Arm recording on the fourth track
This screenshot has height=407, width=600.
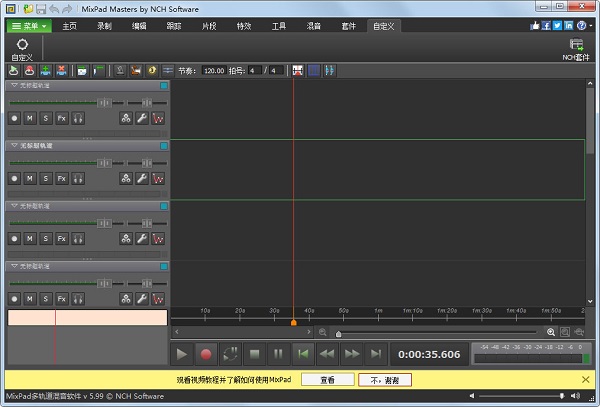(14, 298)
